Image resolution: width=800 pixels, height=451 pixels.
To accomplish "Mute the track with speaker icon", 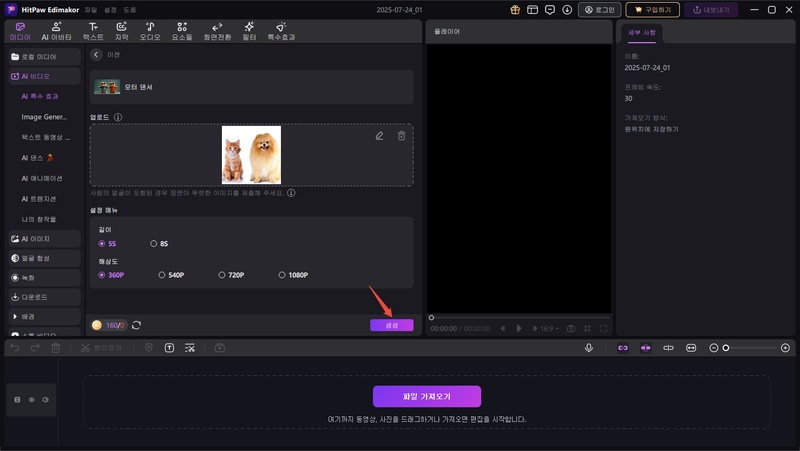I will (45, 399).
